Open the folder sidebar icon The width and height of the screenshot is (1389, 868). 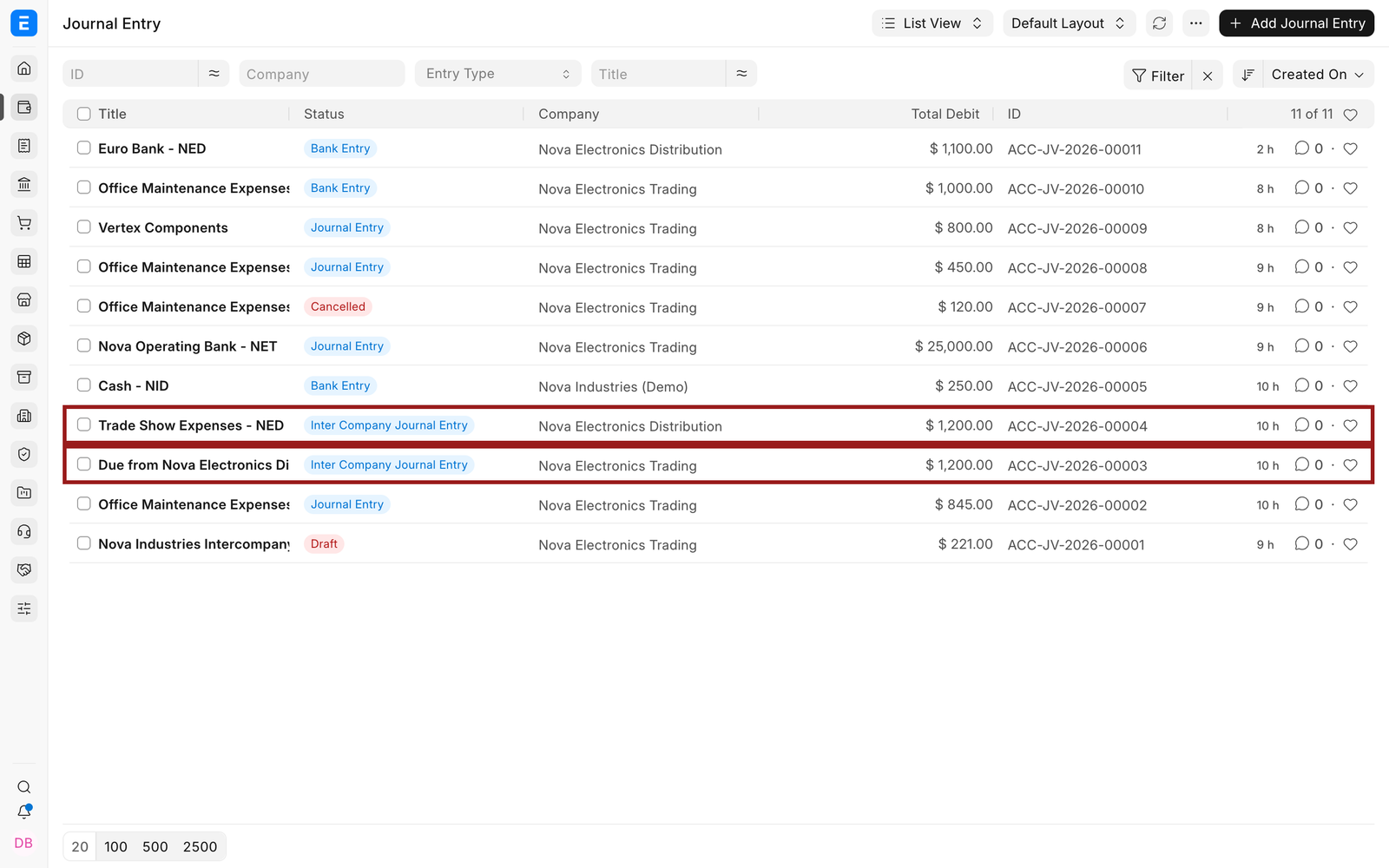pos(24,493)
